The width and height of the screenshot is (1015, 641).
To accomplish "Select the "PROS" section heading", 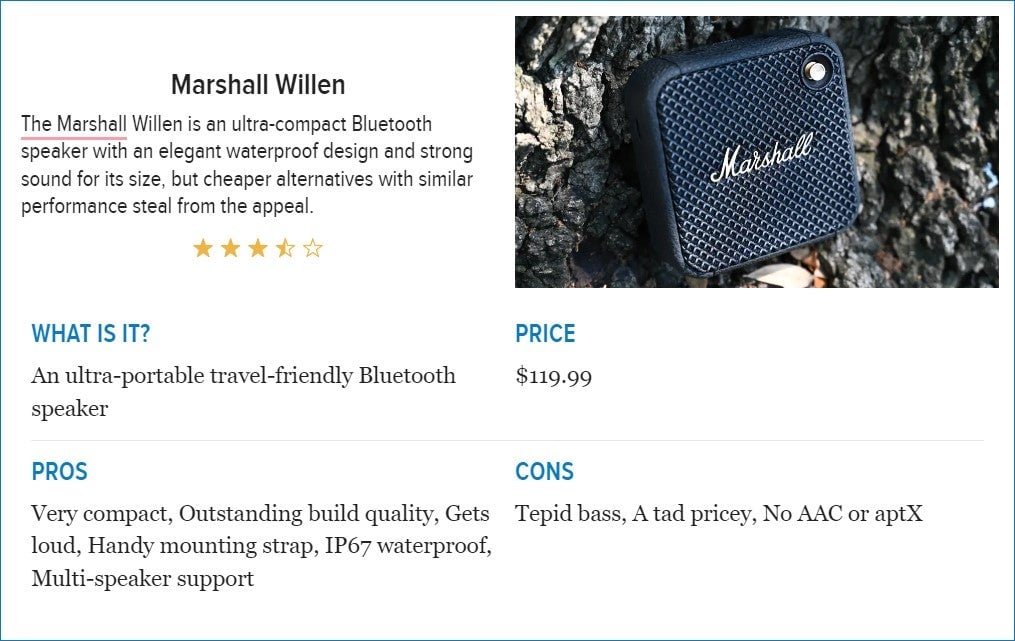I will pyautogui.click(x=60, y=472).
